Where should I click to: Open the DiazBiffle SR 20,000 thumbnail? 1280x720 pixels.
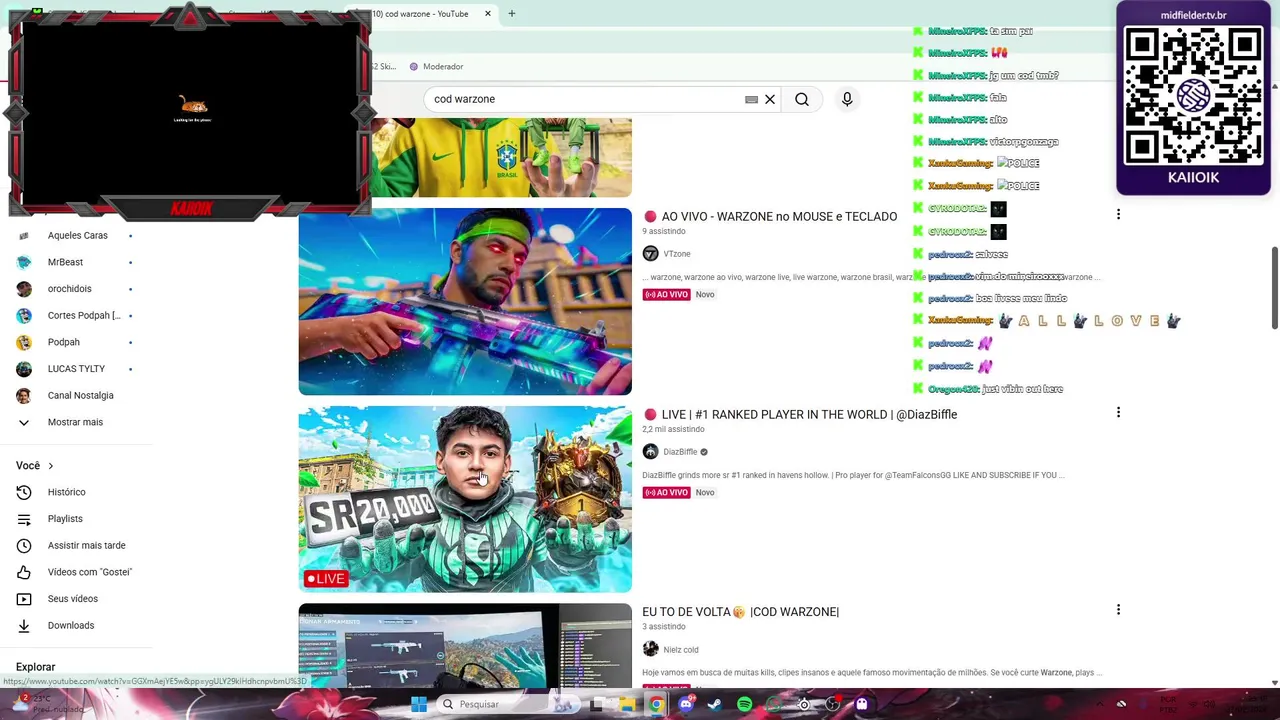pyautogui.click(x=465, y=499)
